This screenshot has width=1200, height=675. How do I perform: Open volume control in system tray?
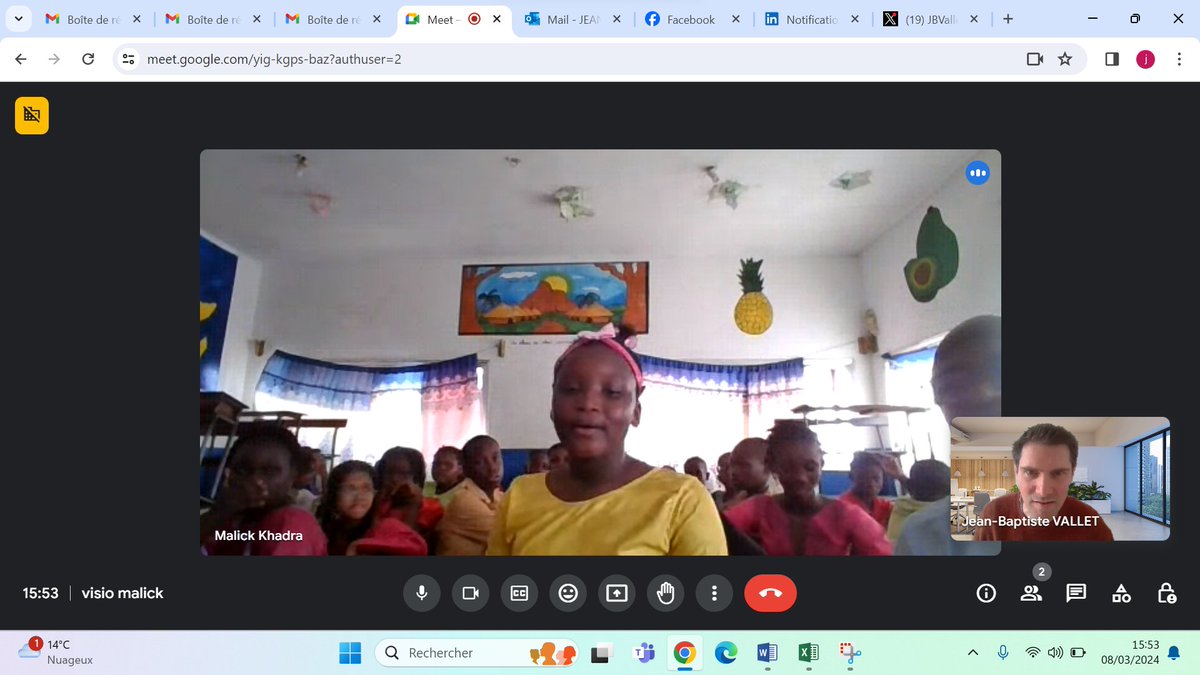pos(1055,653)
